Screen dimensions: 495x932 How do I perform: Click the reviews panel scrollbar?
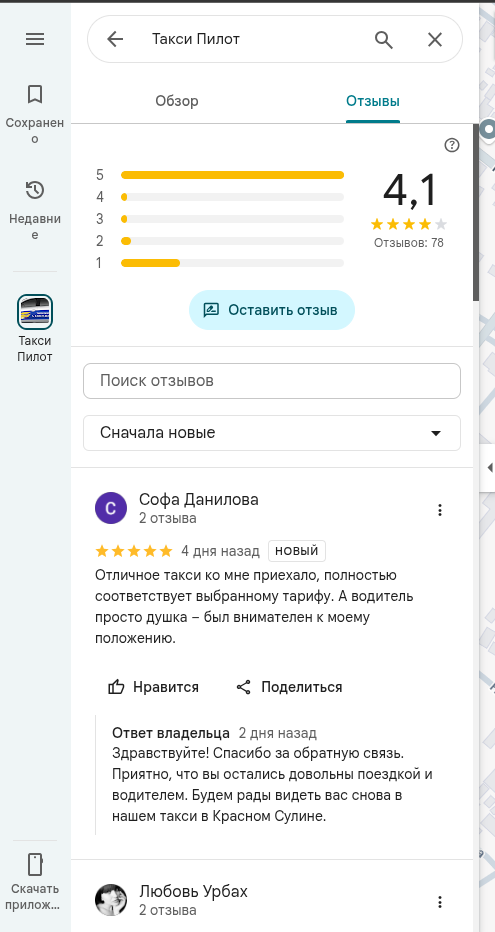(x=476, y=212)
